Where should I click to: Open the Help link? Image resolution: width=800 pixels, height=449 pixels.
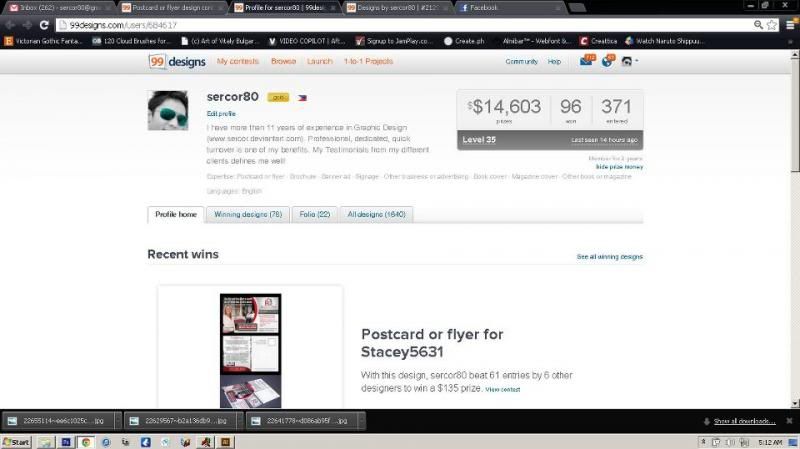coord(554,61)
